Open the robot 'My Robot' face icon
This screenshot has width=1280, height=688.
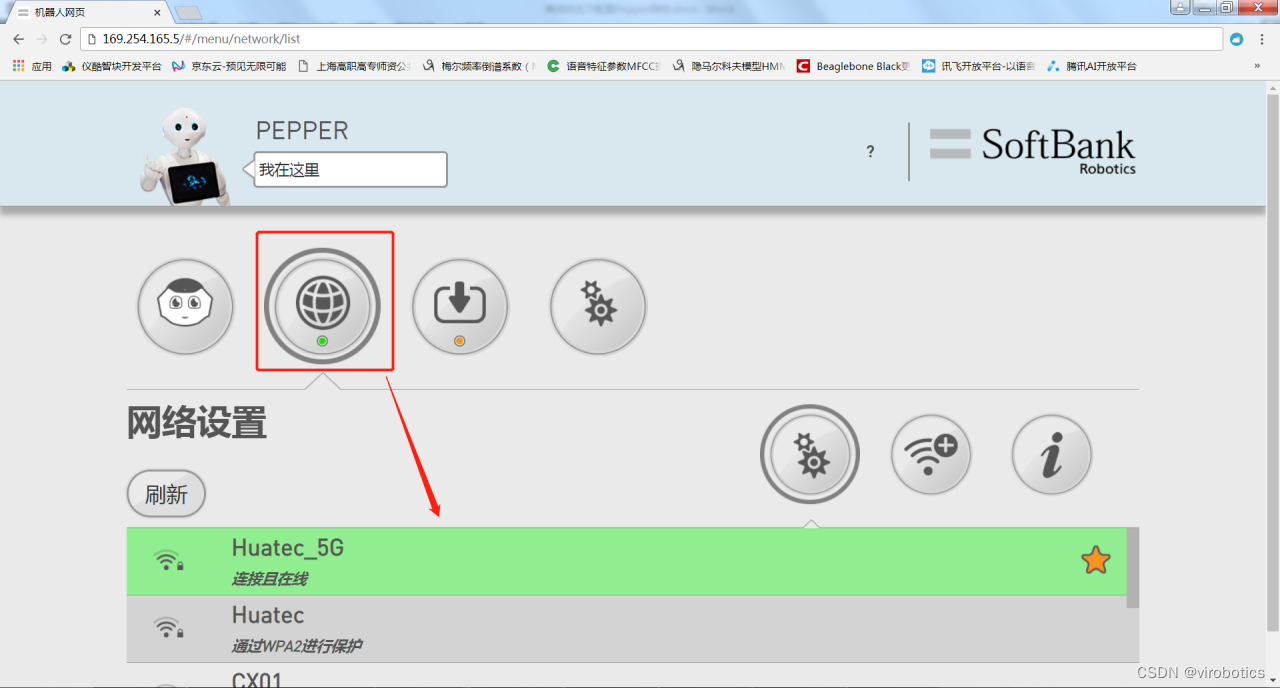pos(185,306)
